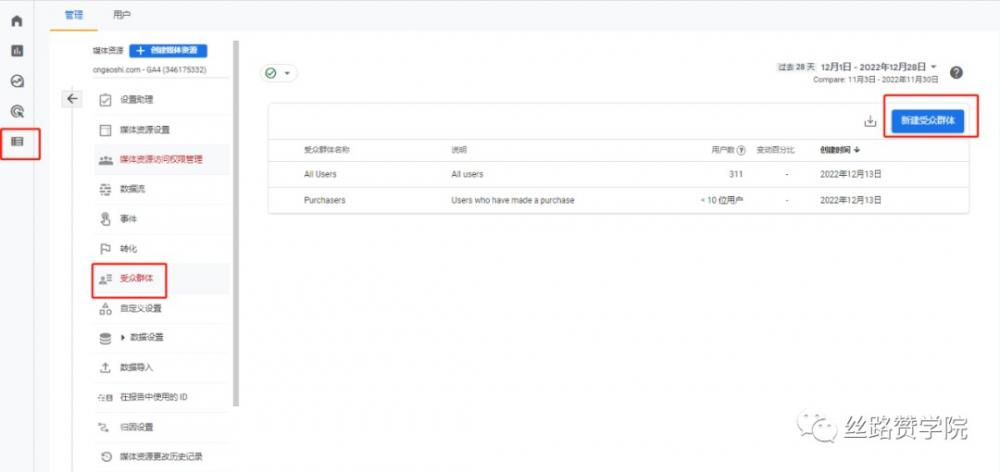Click the 创建媒体资源 button
The image size is (1000, 472).
168,51
